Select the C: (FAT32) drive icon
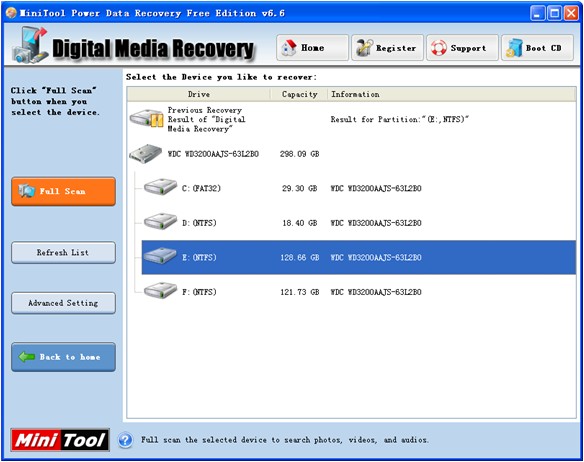This screenshot has height=462, width=584. 161,187
